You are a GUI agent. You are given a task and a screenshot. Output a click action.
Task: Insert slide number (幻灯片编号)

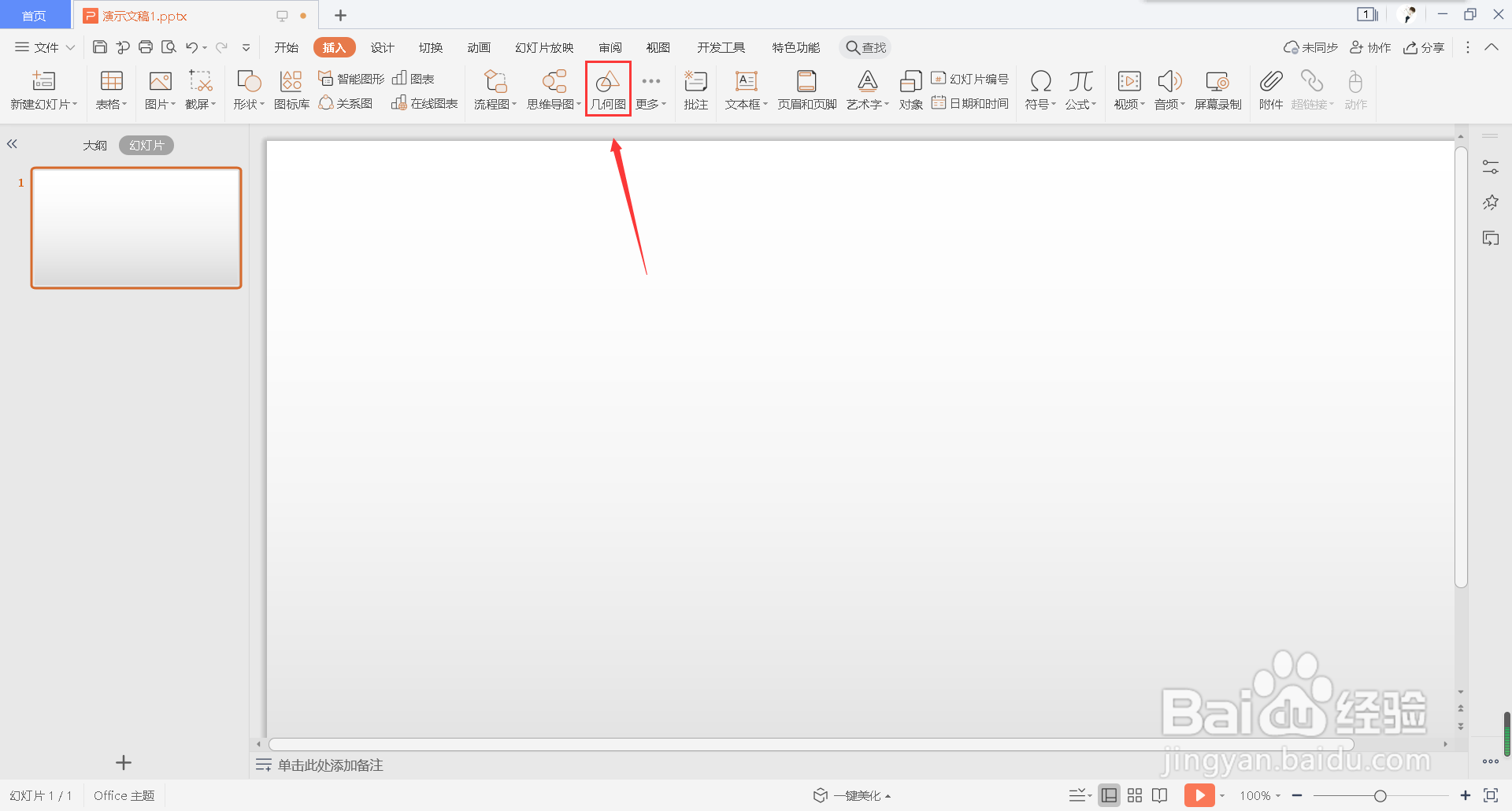pos(970,79)
